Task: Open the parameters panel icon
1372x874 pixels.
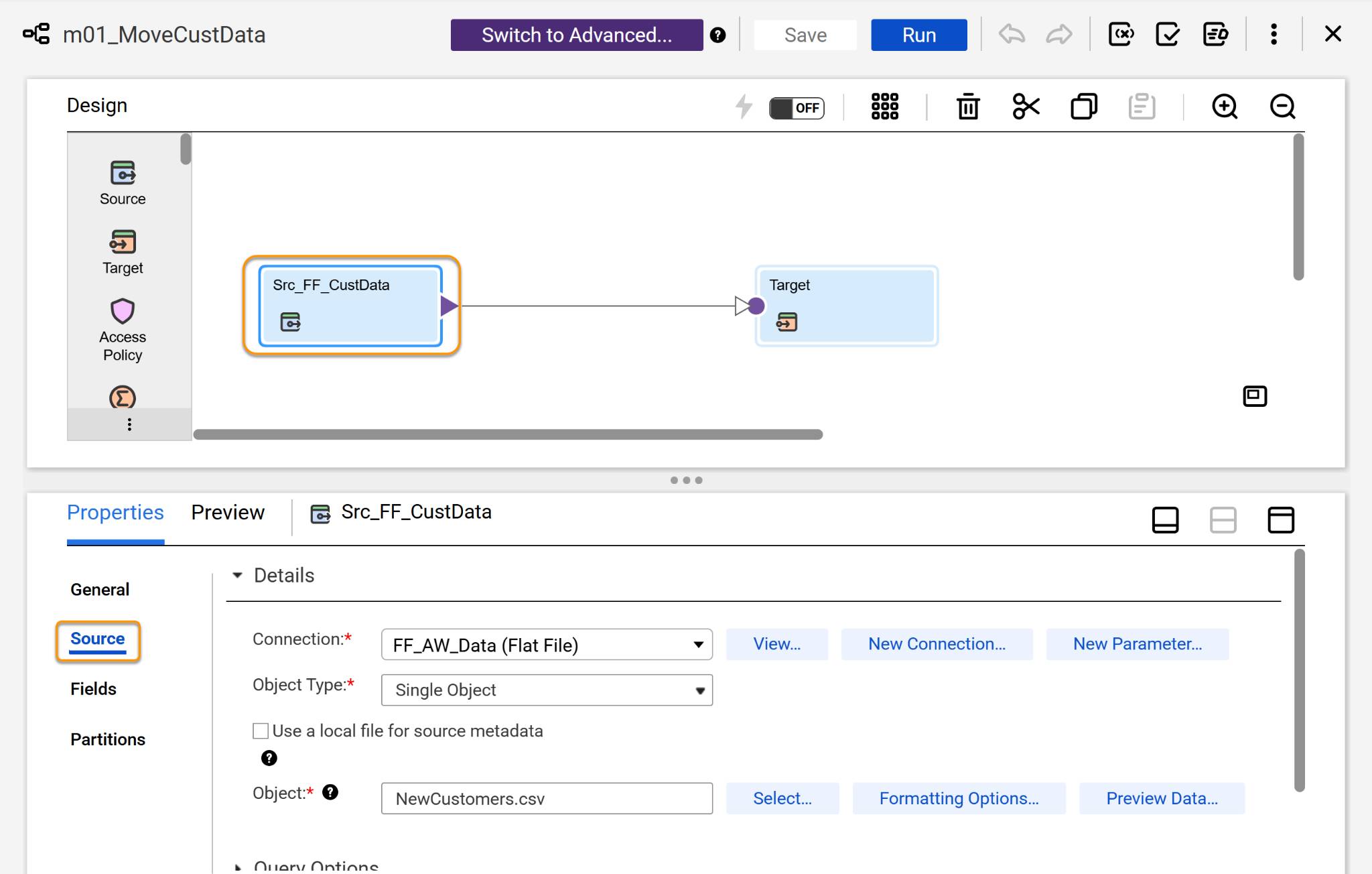Action: 1121,34
